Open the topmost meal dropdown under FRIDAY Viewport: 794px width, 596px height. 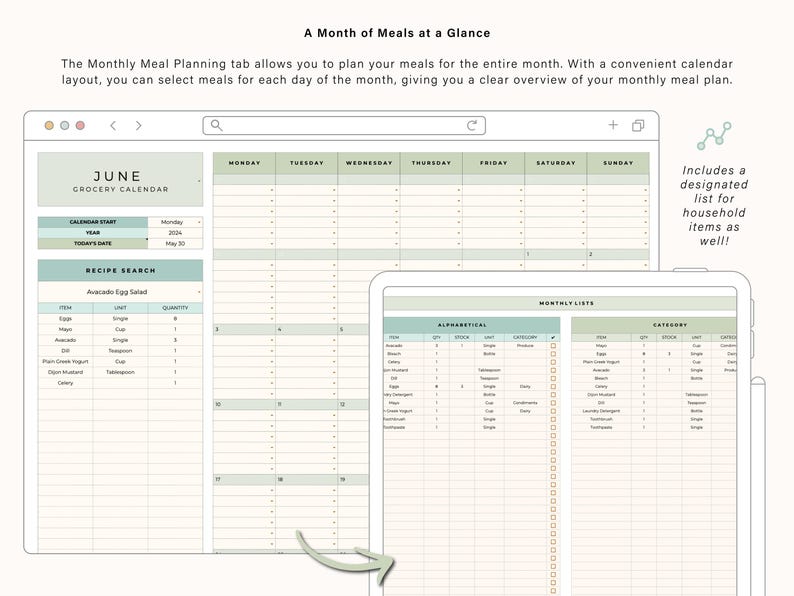click(x=521, y=190)
